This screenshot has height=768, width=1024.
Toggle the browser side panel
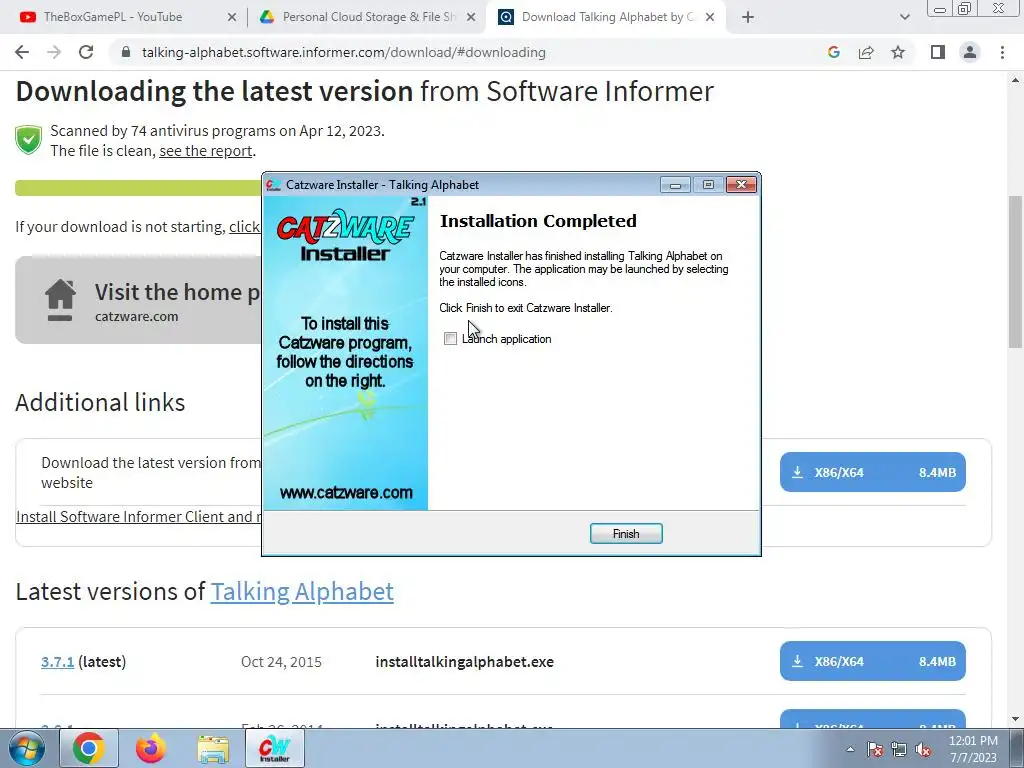click(938, 52)
